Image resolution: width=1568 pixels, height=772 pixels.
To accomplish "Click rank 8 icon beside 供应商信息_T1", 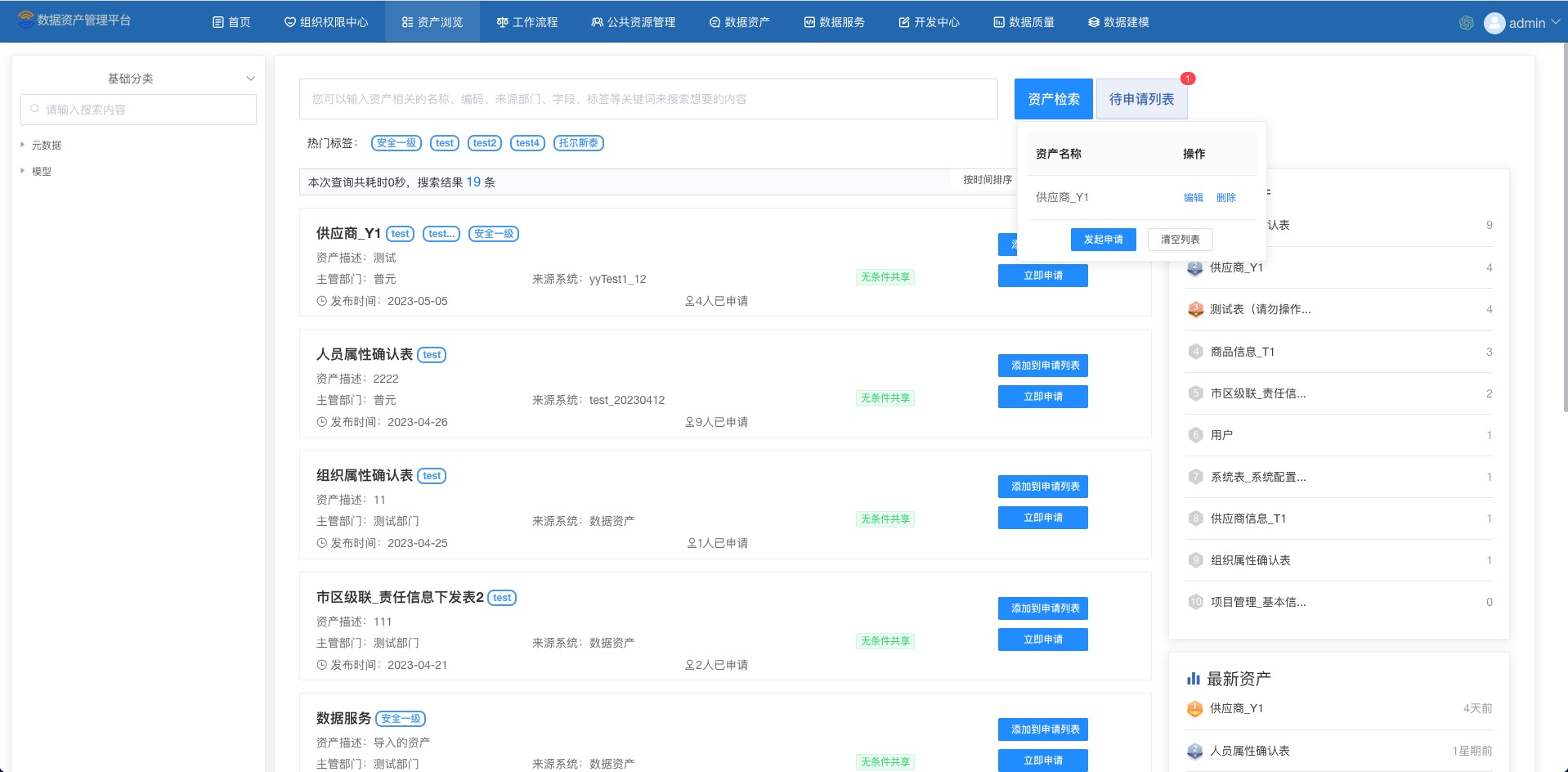I will tap(1195, 518).
